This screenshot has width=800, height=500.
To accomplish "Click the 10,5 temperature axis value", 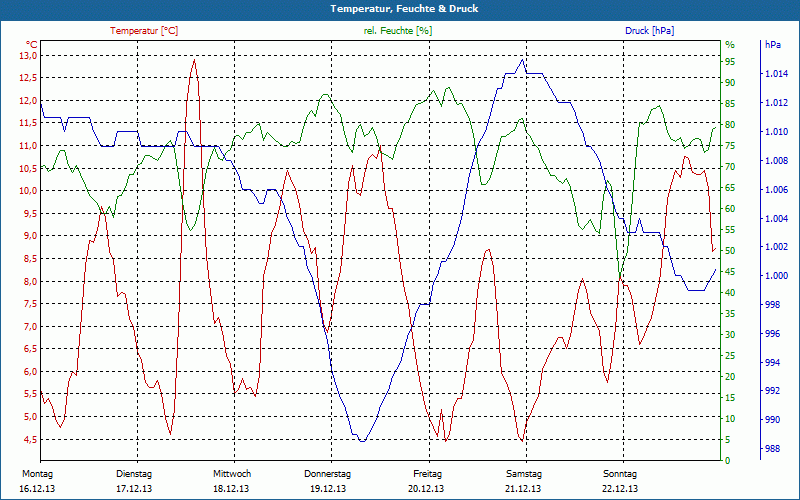I will [29, 168].
